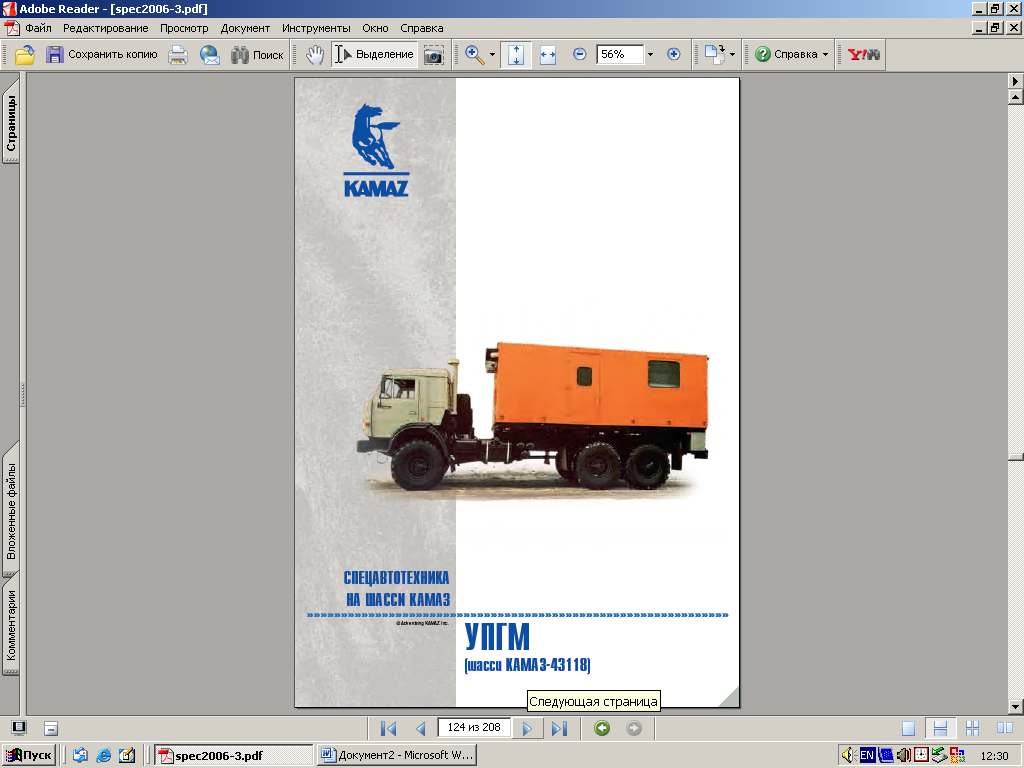Screen dimensions: 1024x768
Task: Expand the zoom tool dropdown arrow
Action: [x=492, y=55]
